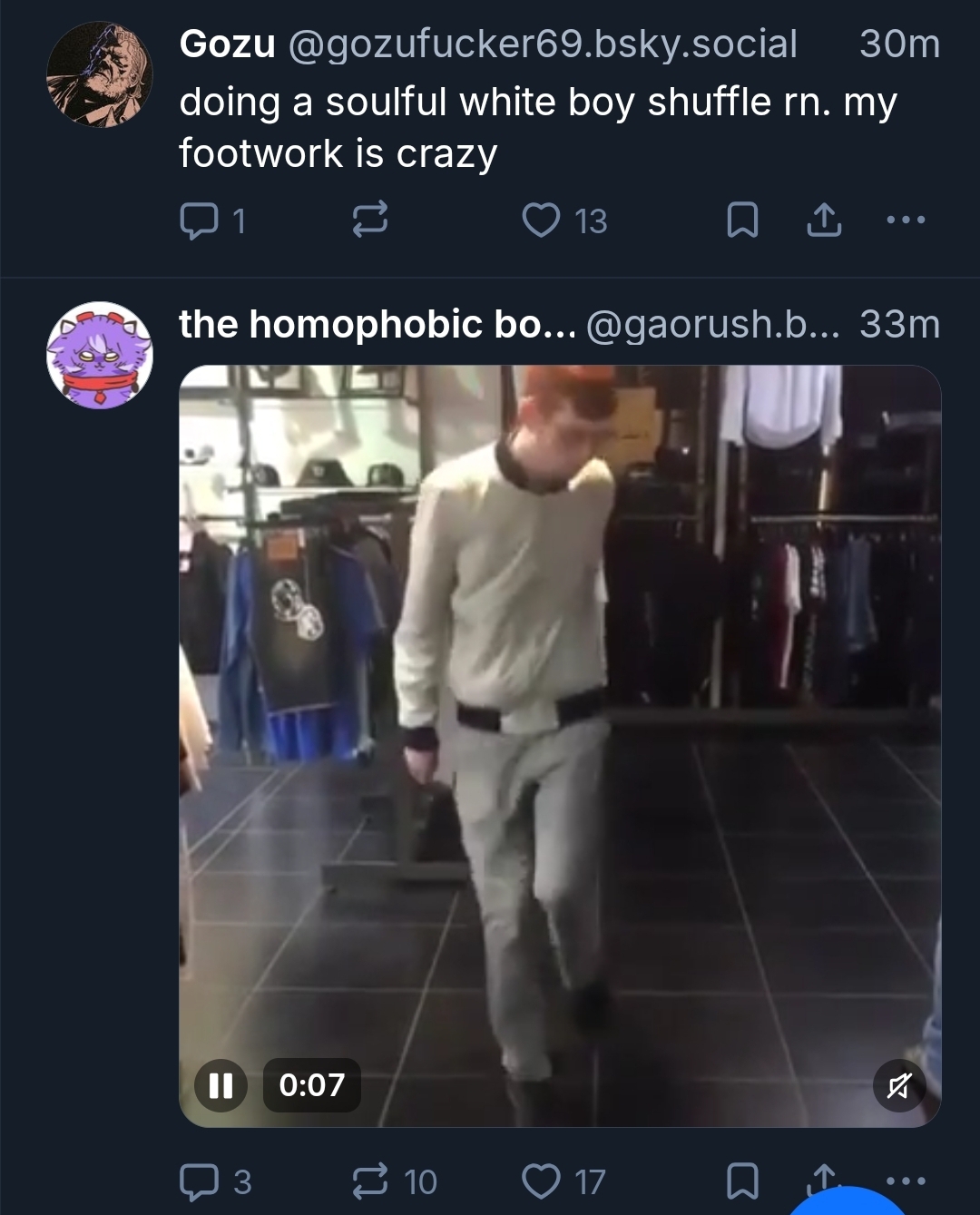Bookmark Gozu's post
This screenshot has width=980, height=1215.
(x=742, y=220)
